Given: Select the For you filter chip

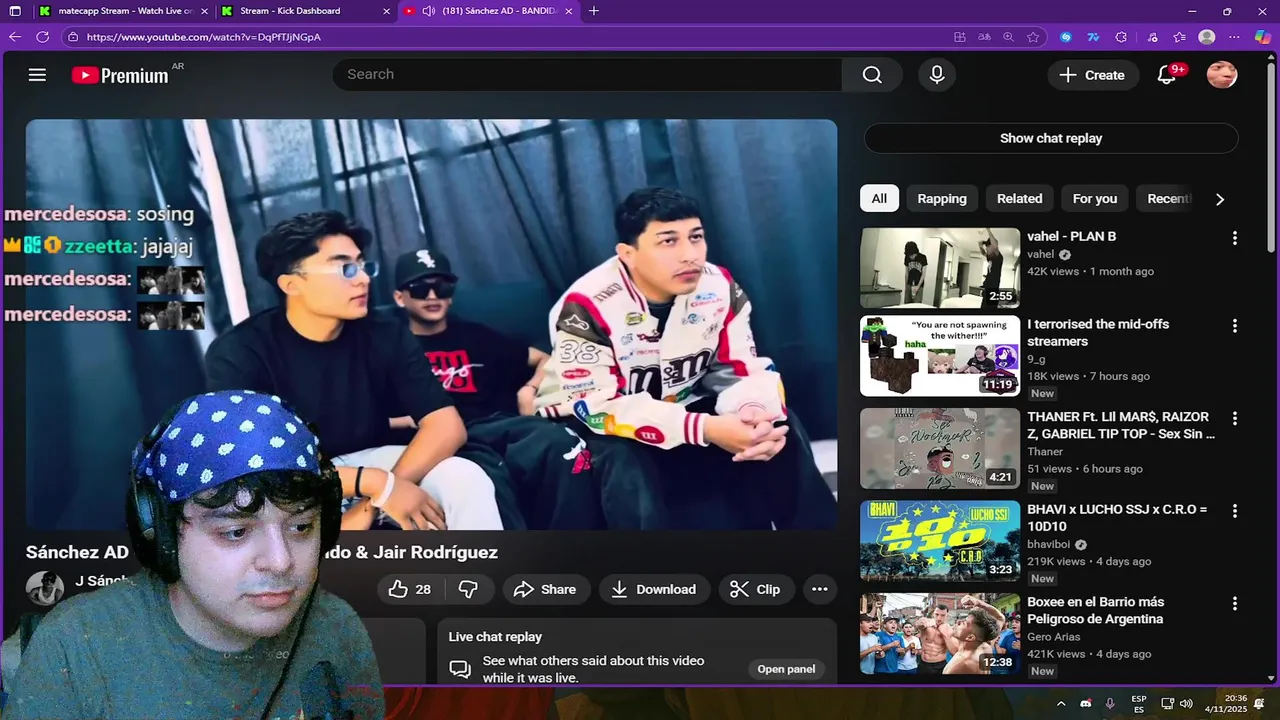Looking at the screenshot, I should (1095, 198).
